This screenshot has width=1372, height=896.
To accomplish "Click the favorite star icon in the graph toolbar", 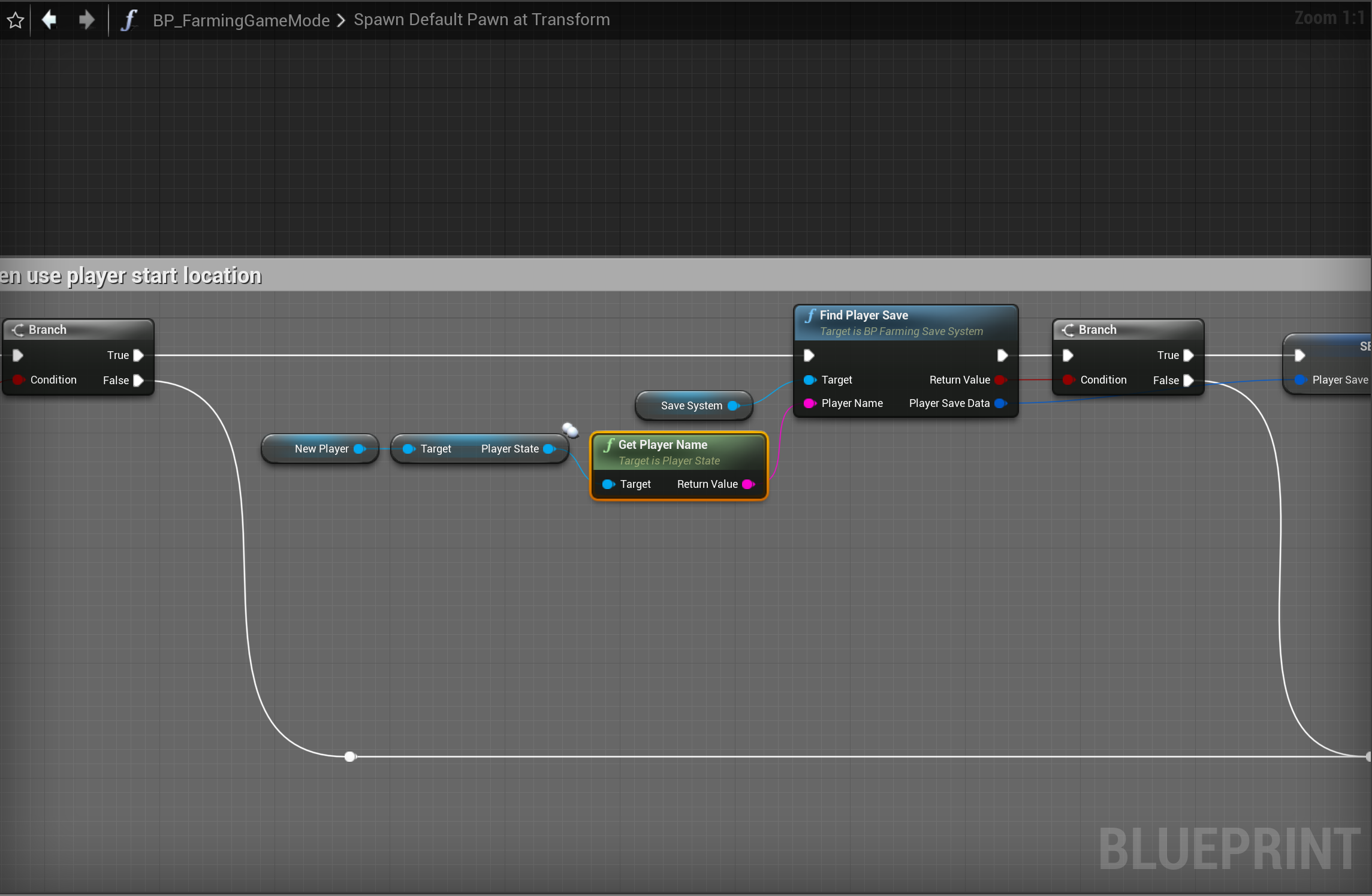I will point(16,20).
